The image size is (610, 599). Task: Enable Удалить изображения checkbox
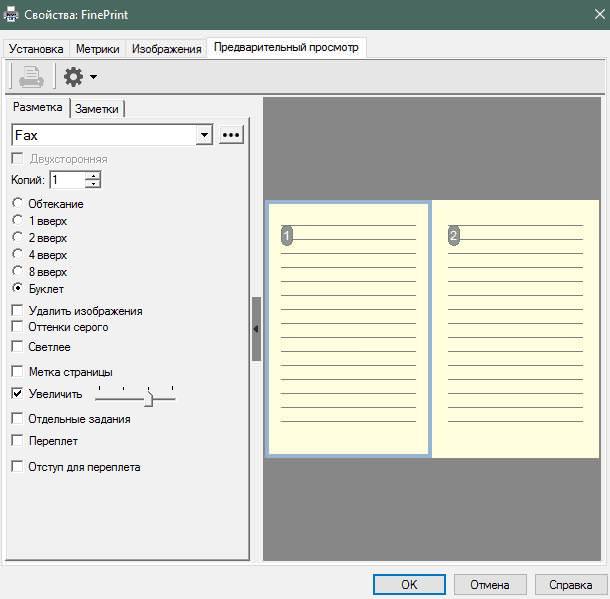point(17,310)
